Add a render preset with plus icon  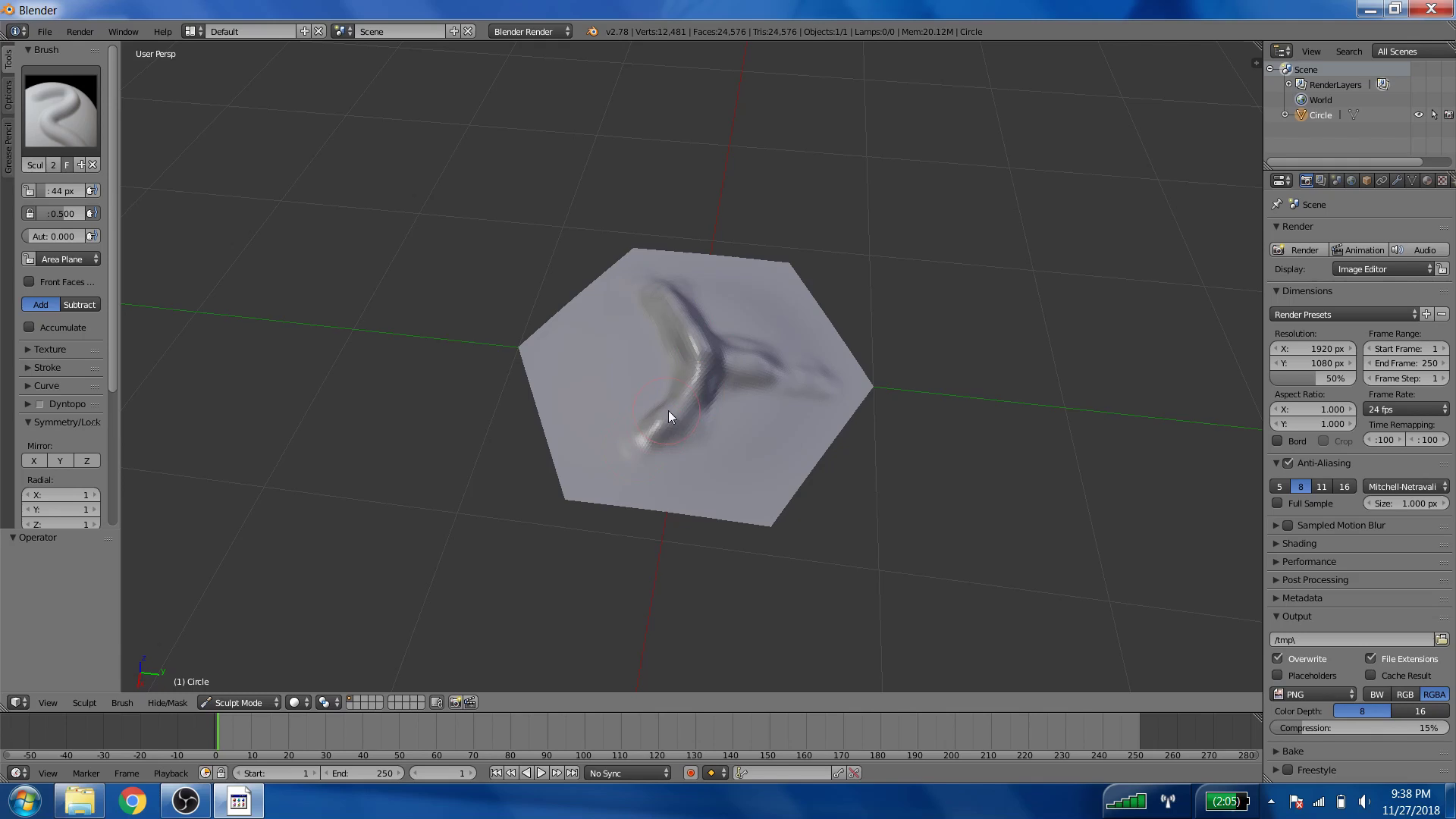tap(1426, 314)
